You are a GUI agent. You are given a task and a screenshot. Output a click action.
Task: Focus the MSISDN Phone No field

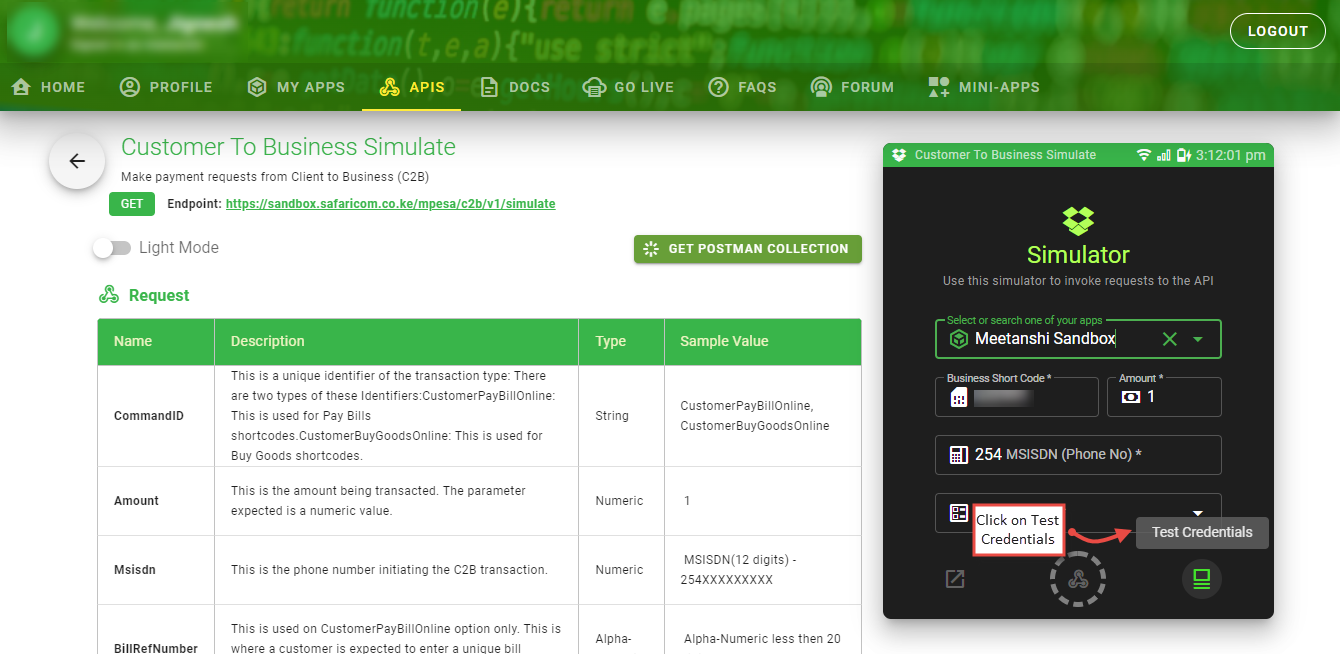1078,455
